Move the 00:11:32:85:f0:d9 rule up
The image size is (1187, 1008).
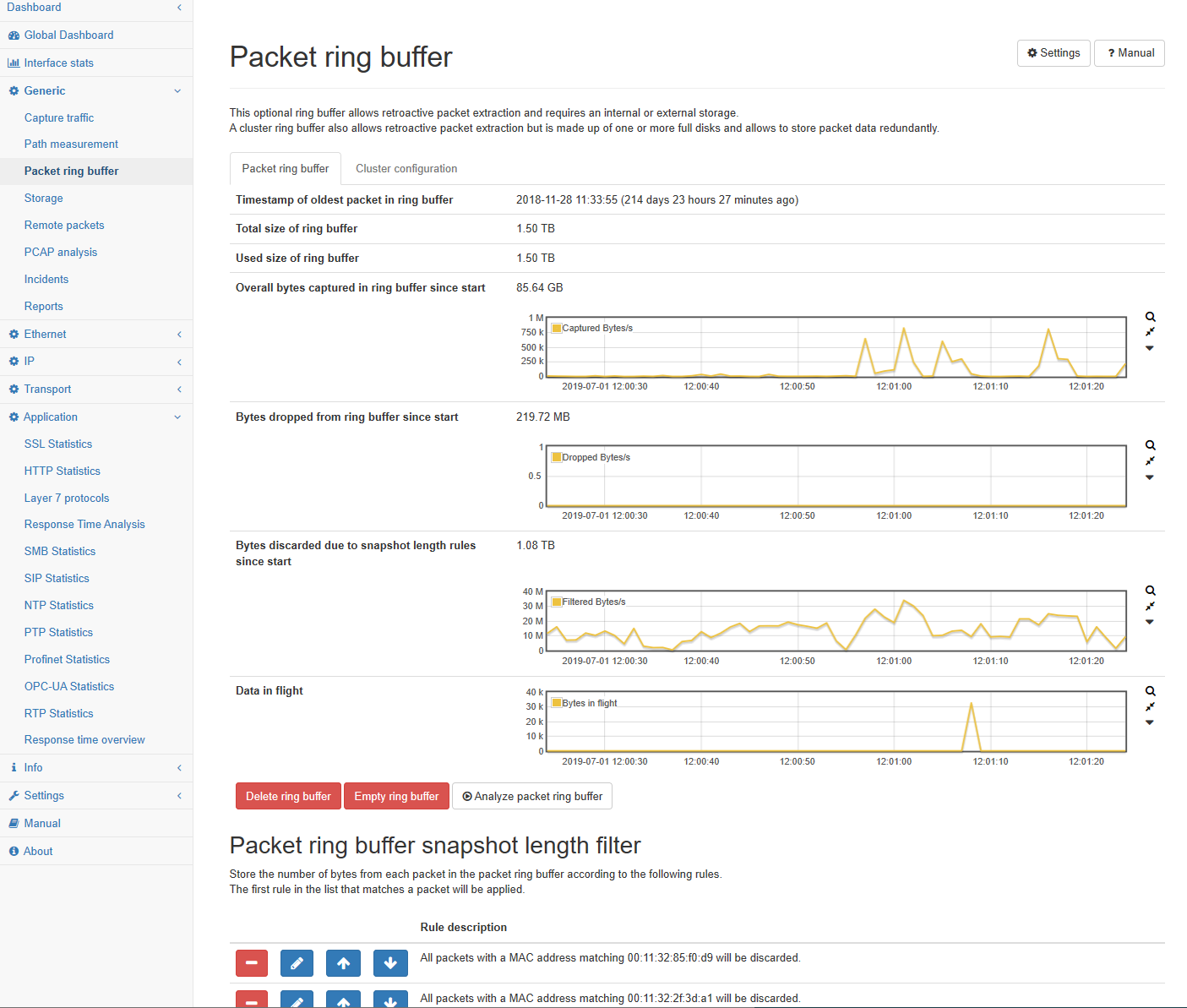pos(343,962)
